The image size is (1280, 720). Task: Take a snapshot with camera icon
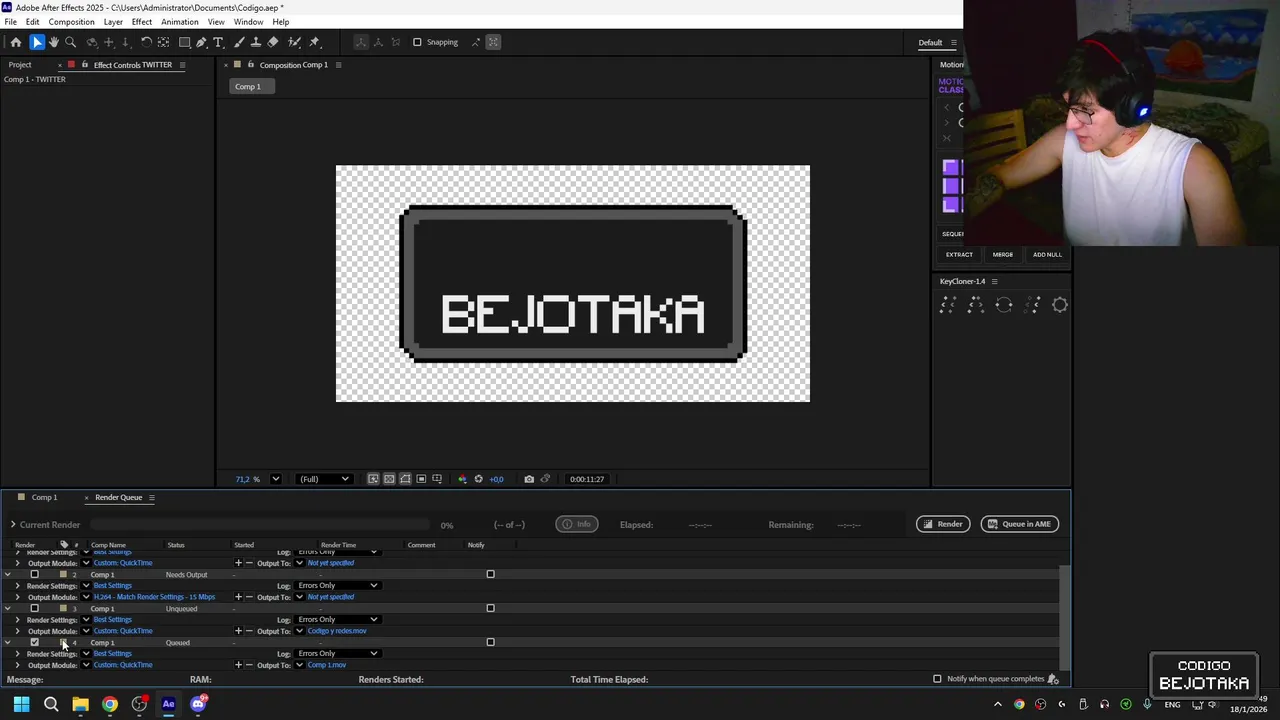click(x=529, y=479)
